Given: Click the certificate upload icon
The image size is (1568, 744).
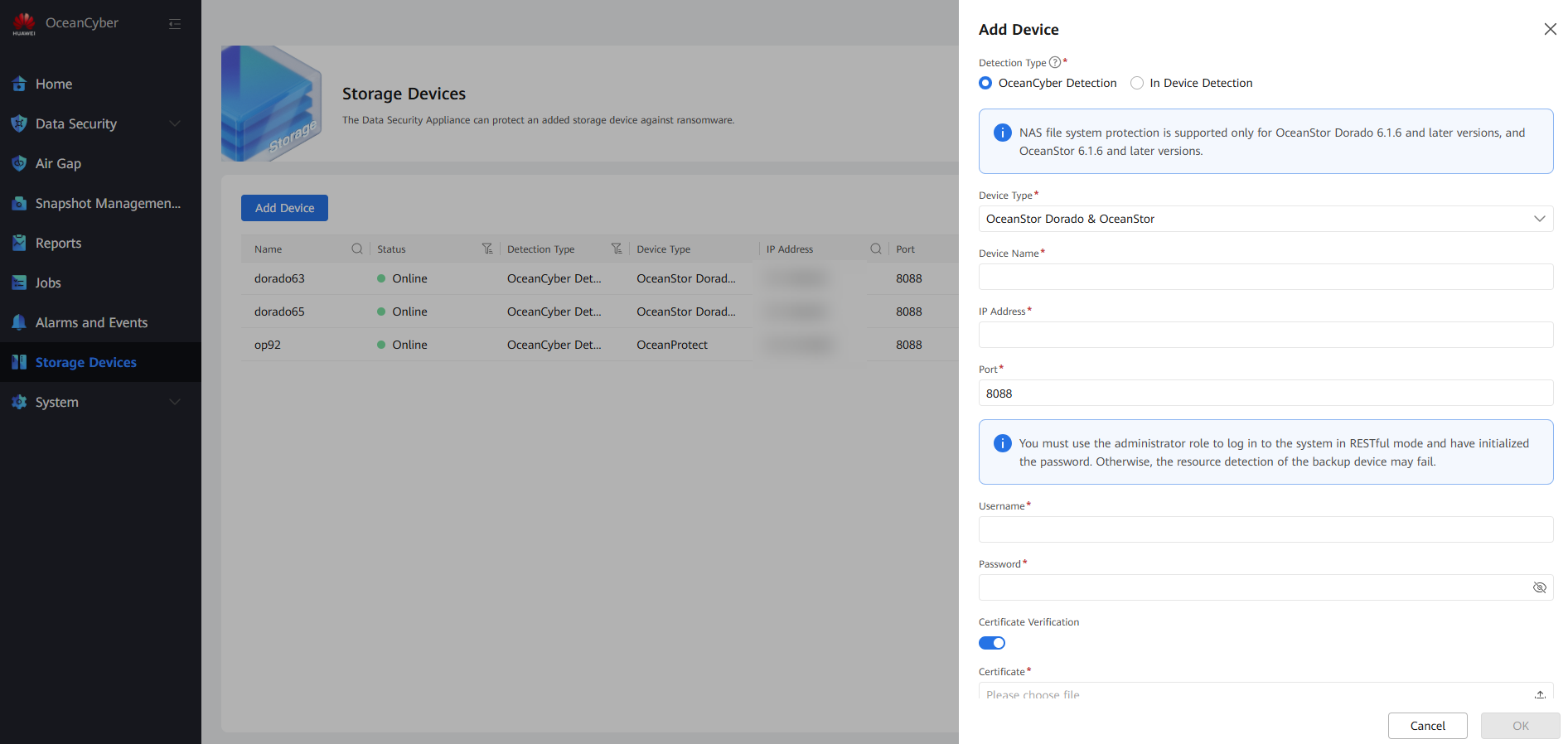Looking at the screenshot, I should pos(1539,694).
